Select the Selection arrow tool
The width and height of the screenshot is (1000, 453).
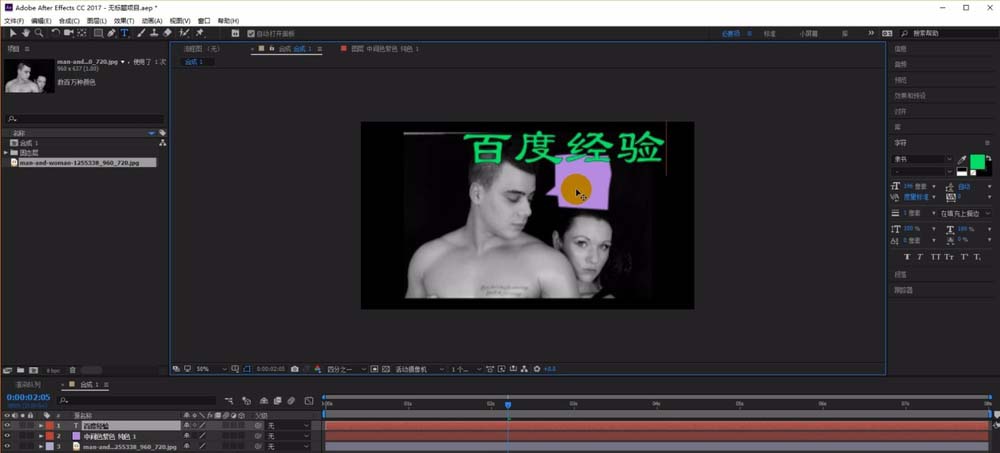pyautogui.click(x=13, y=33)
